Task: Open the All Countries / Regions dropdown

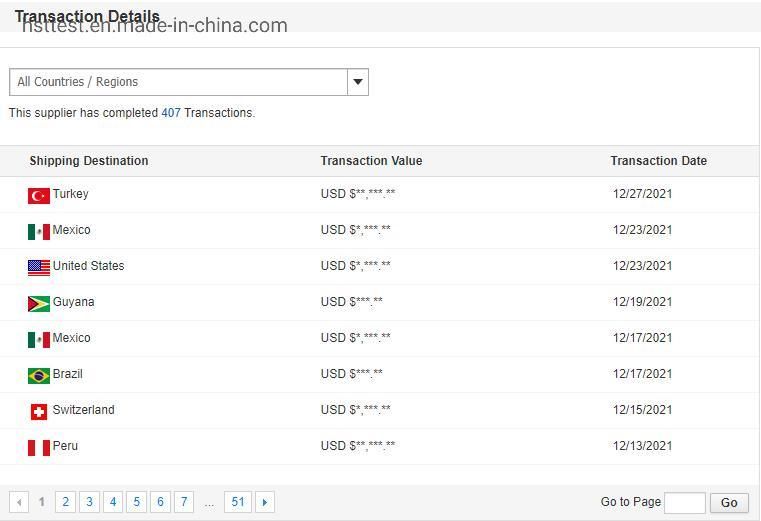Action: 189,82
